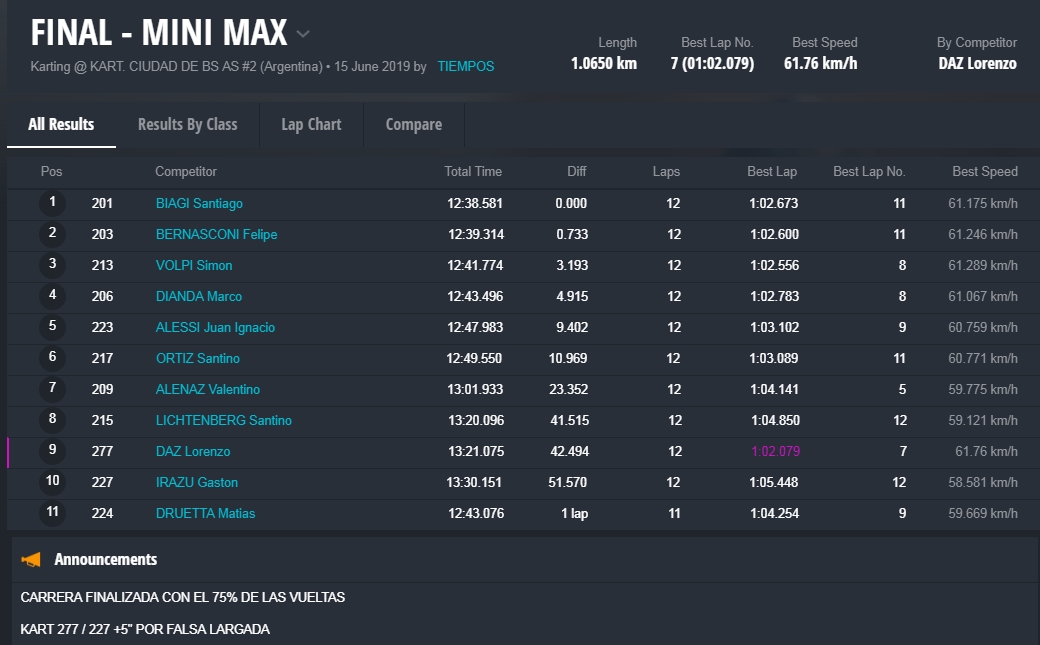The height and width of the screenshot is (645, 1040).
Task: Open the Compare tab
Action: pyautogui.click(x=413, y=124)
